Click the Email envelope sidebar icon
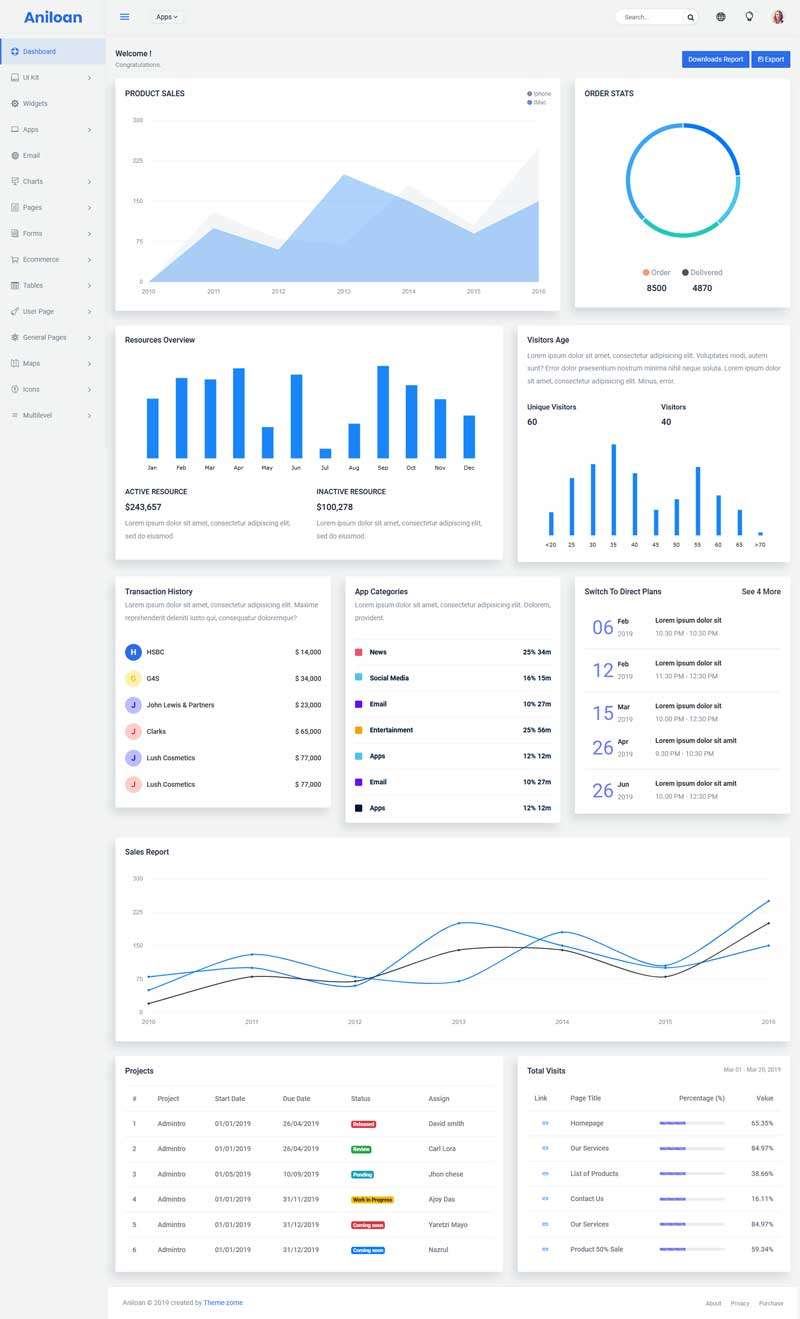Viewport: 800px width, 1319px height. tap(15, 155)
